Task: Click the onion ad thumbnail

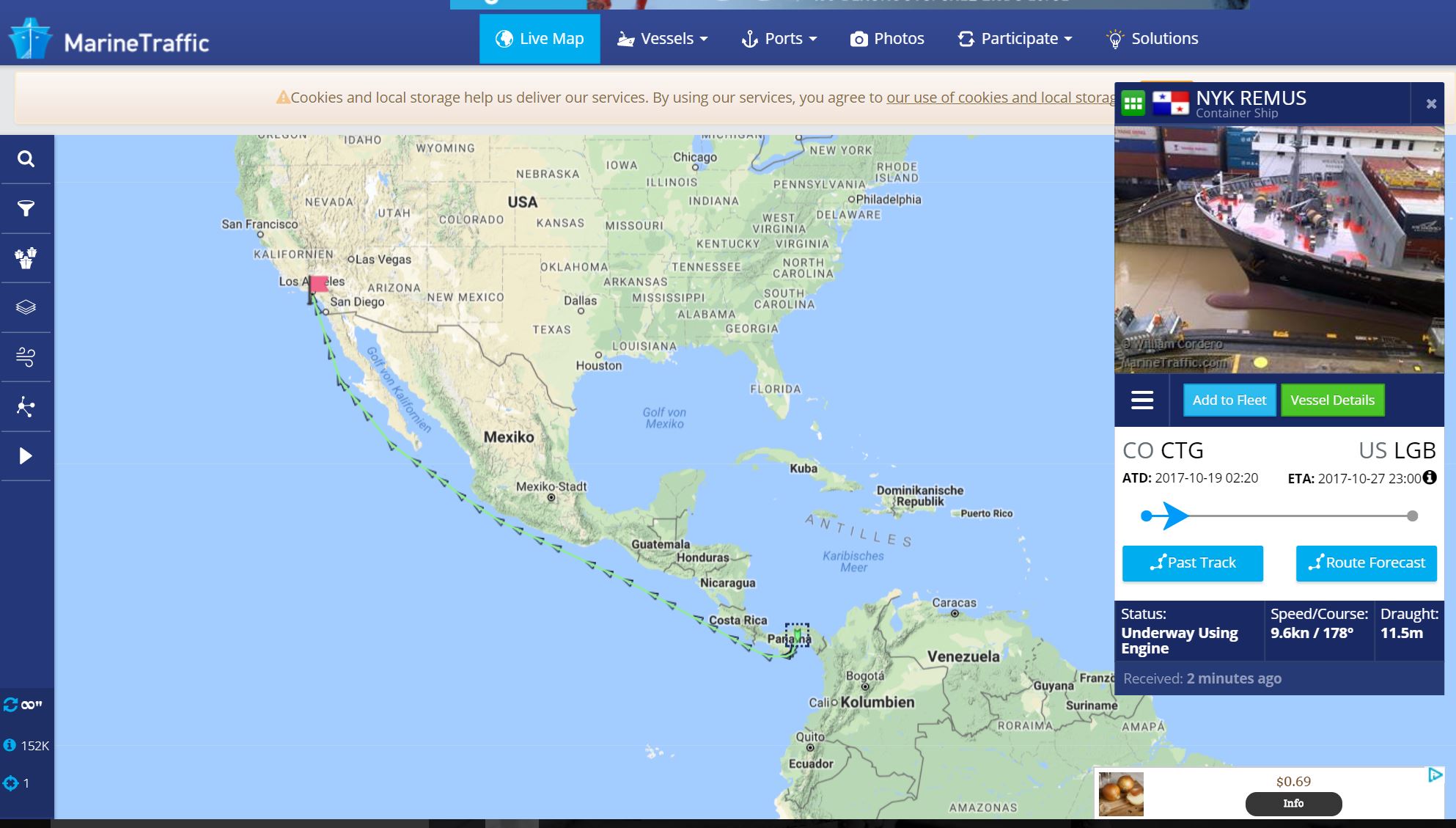Action: coord(1121,794)
